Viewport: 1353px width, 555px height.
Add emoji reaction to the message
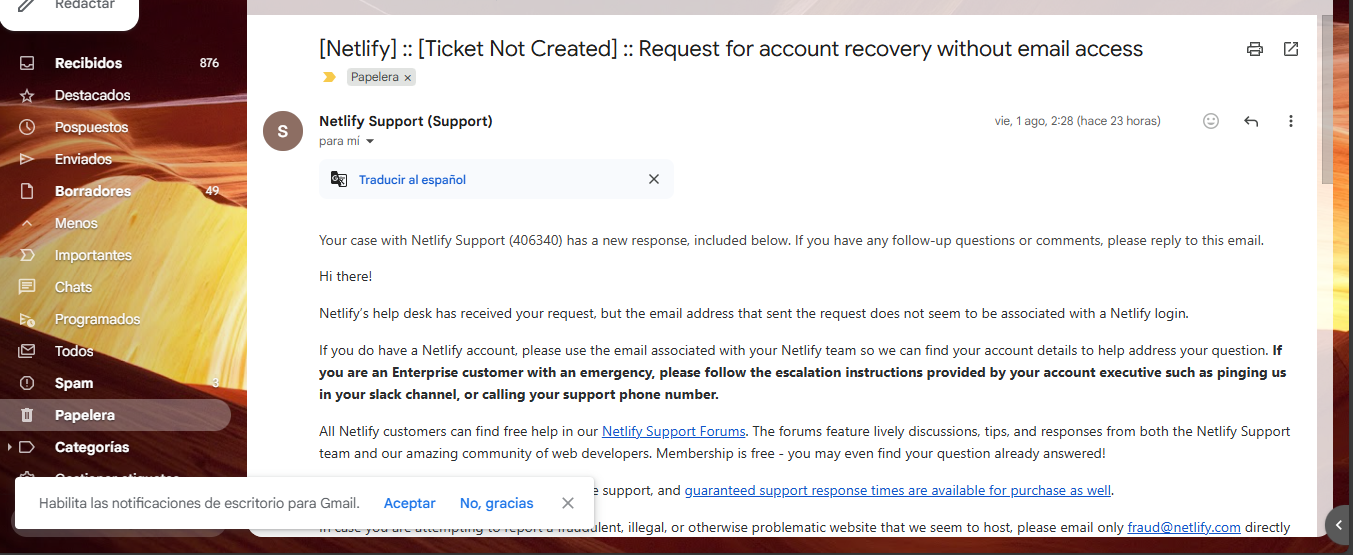click(1211, 121)
